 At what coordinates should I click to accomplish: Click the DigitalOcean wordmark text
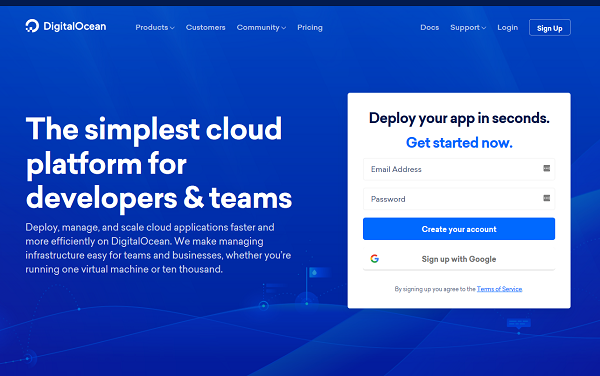[x=75, y=26]
